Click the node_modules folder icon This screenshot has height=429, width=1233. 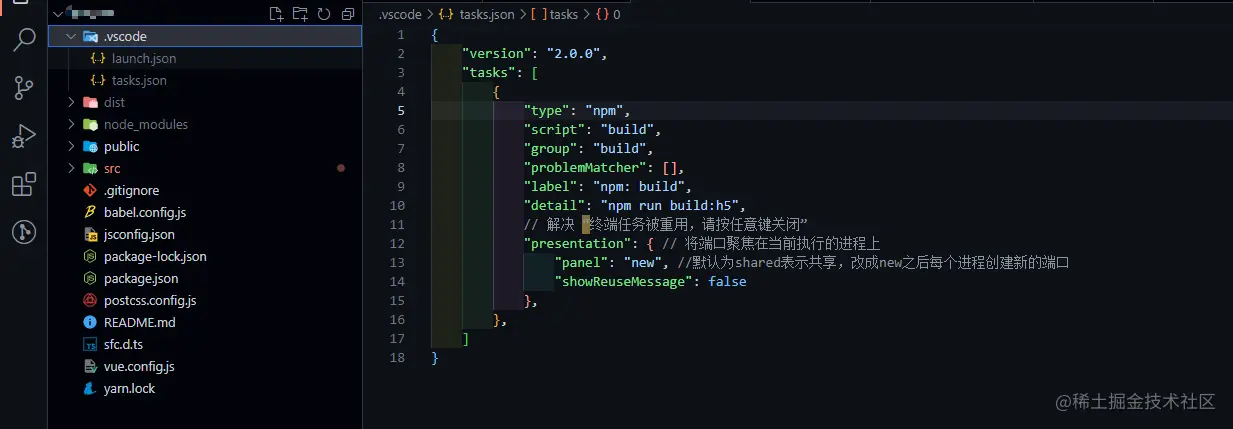90,124
